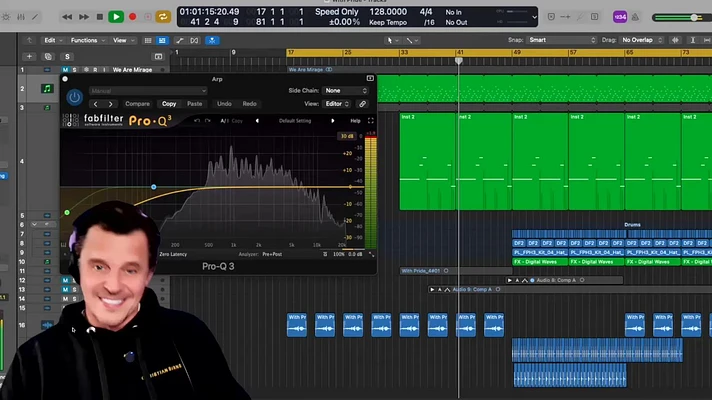Click the green Play button
The width and height of the screenshot is (712, 400).
tap(116, 17)
